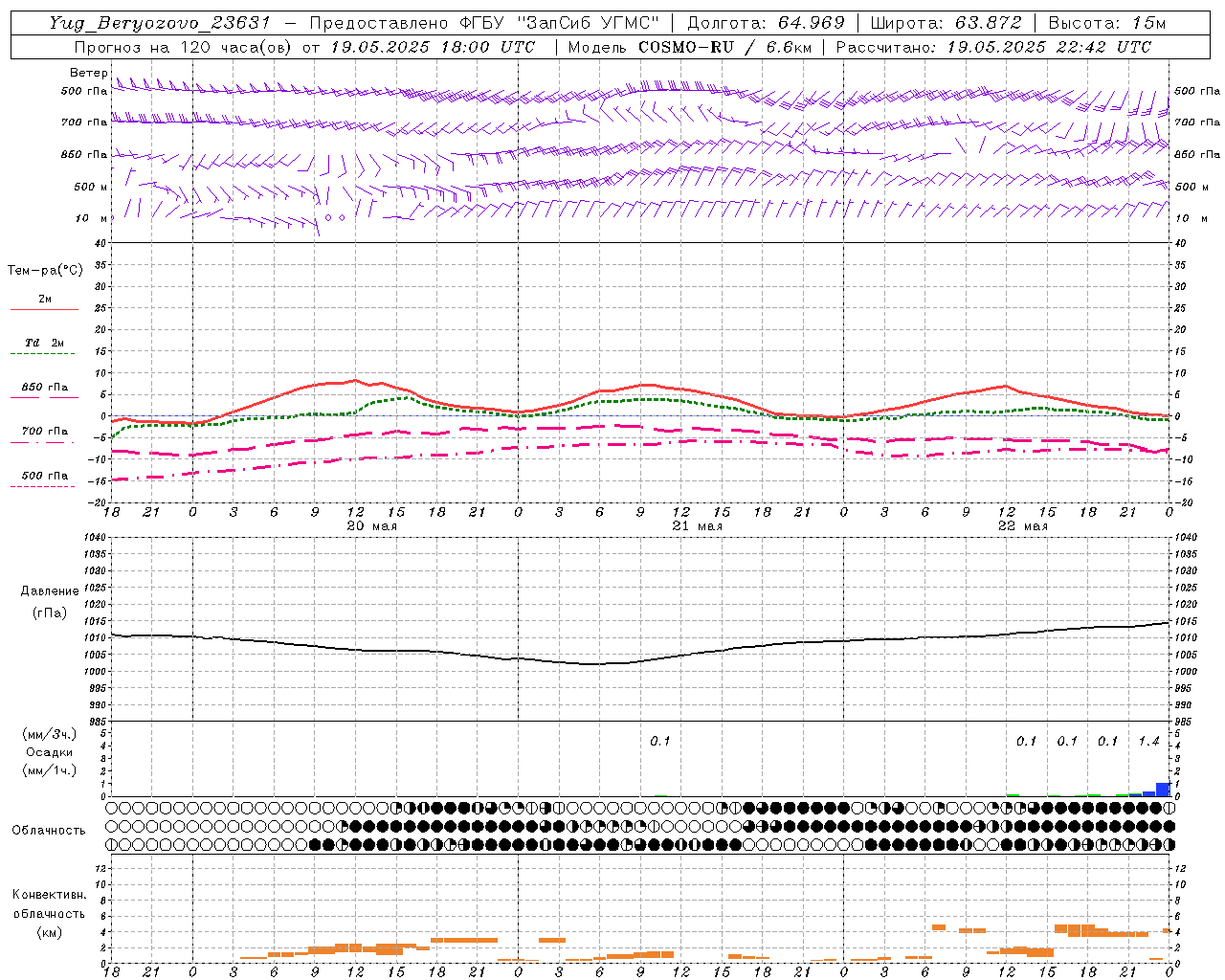Click the 1.4 precipitation amount value
Image resolution: width=1225 pixels, height=980 pixels.
(x=1148, y=742)
